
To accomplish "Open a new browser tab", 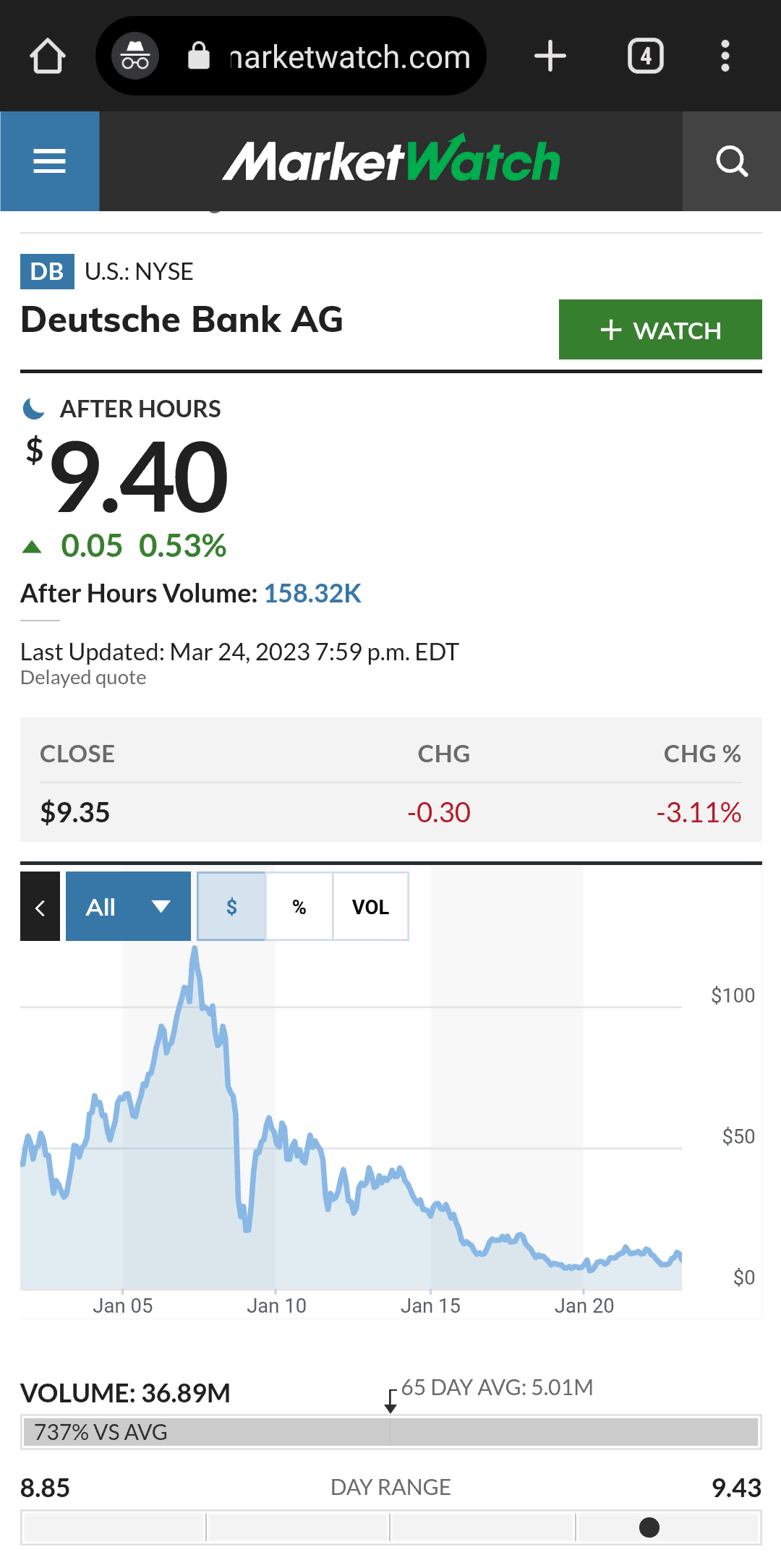I will pyautogui.click(x=550, y=56).
